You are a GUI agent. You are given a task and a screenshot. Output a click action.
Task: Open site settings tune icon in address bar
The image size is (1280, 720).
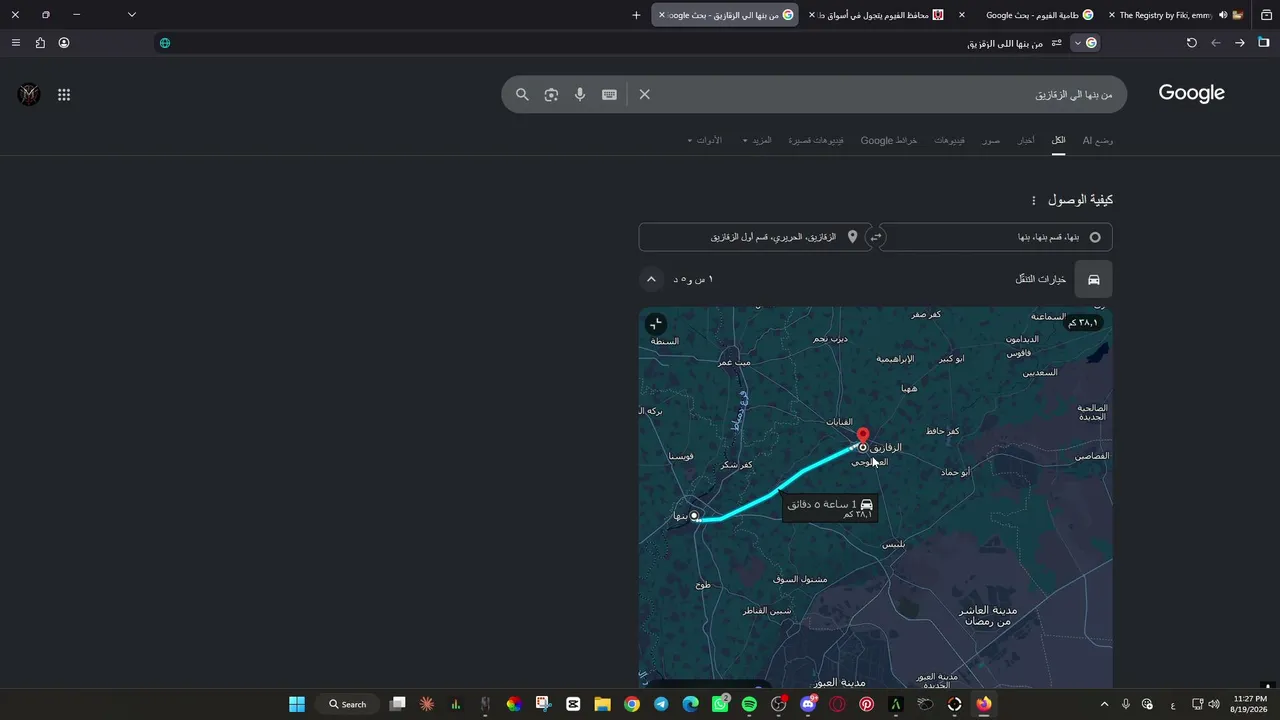[x=1056, y=43]
